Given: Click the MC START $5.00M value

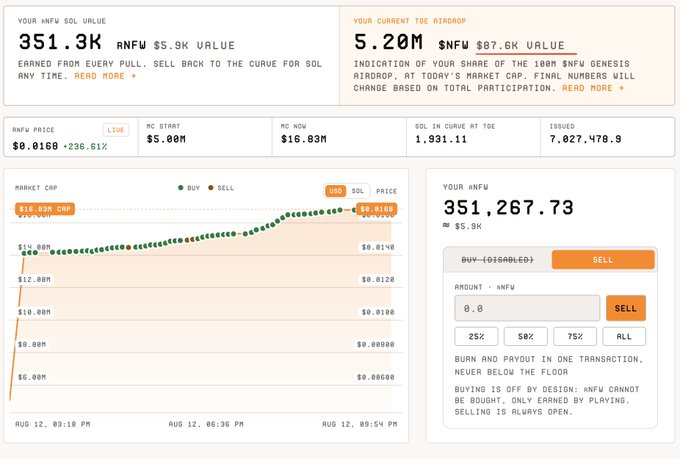Looking at the screenshot, I should pos(166,139).
